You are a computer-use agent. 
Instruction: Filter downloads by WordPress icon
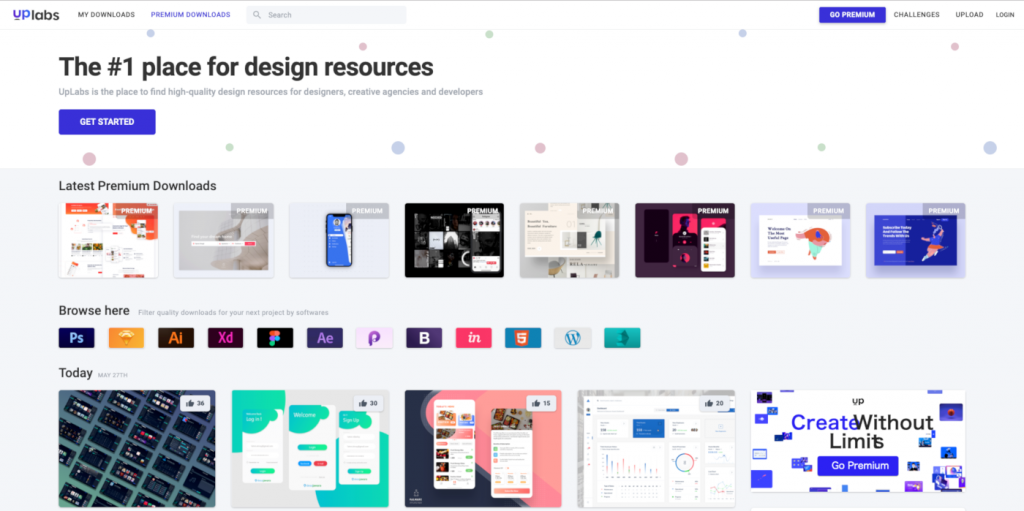tap(573, 338)
